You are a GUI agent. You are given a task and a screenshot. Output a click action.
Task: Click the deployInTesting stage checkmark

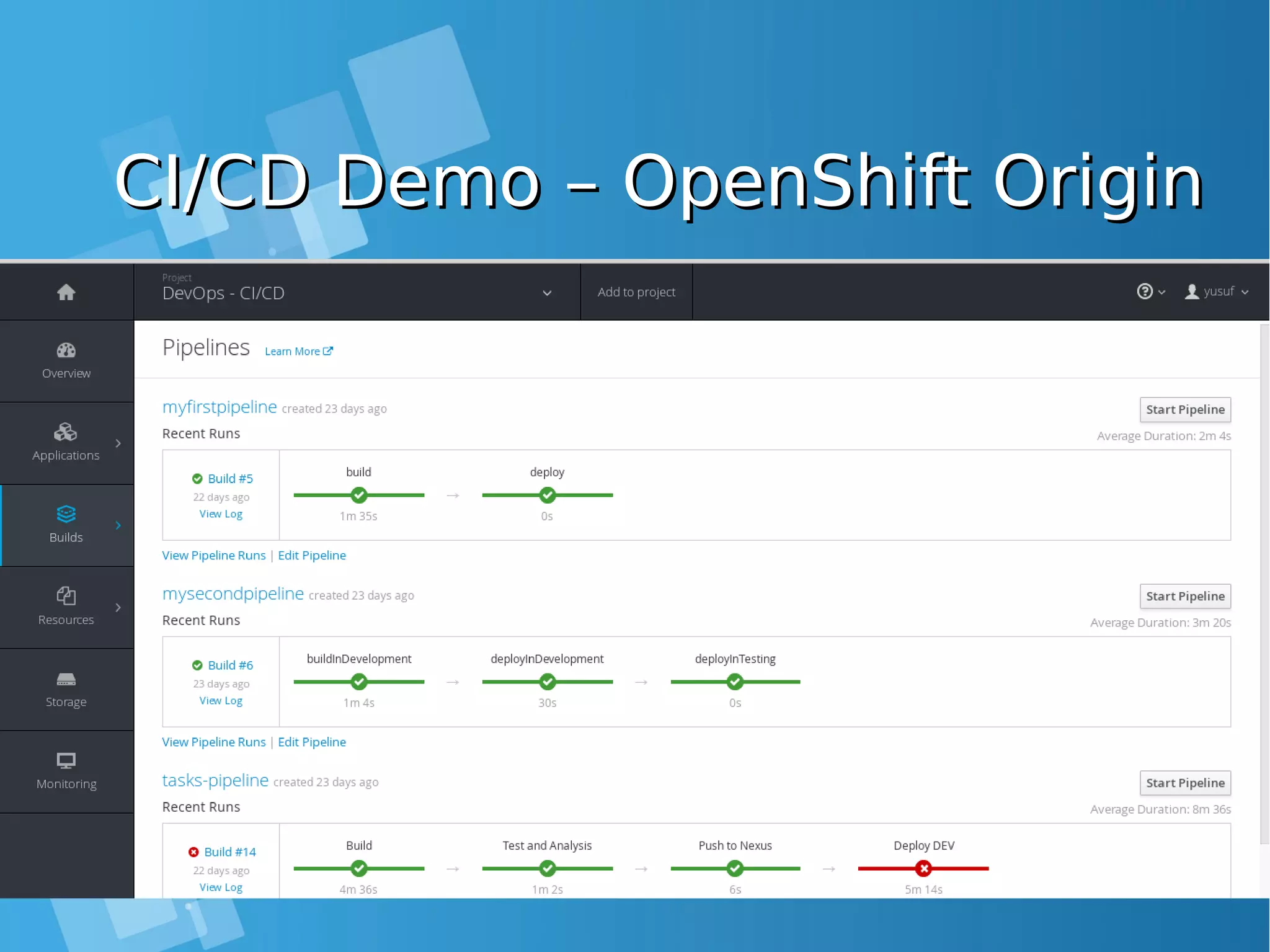[x=735, y=682]
